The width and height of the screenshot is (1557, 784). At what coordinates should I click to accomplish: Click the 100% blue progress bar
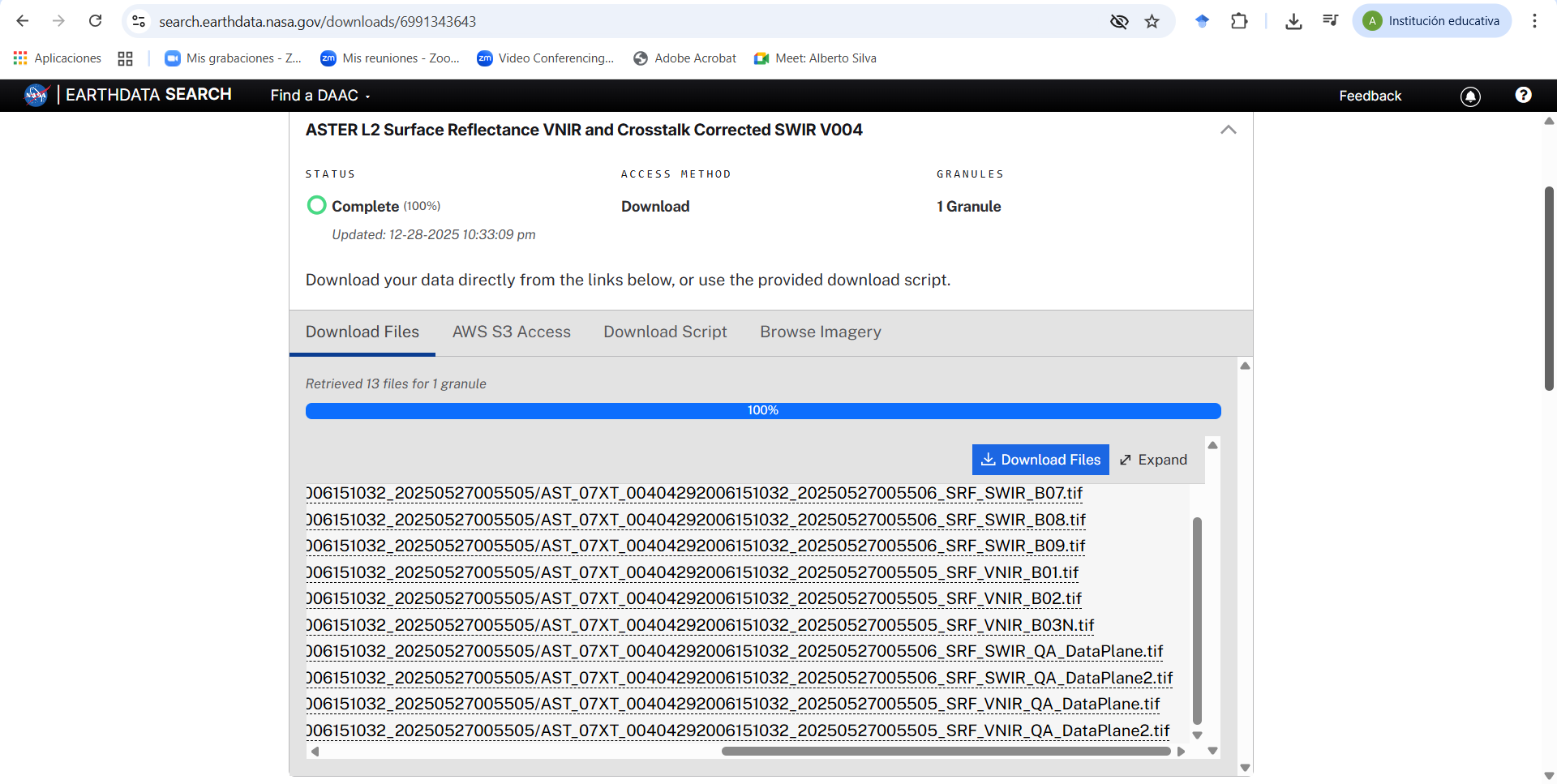pyautogui.click(x=762, y=411)
